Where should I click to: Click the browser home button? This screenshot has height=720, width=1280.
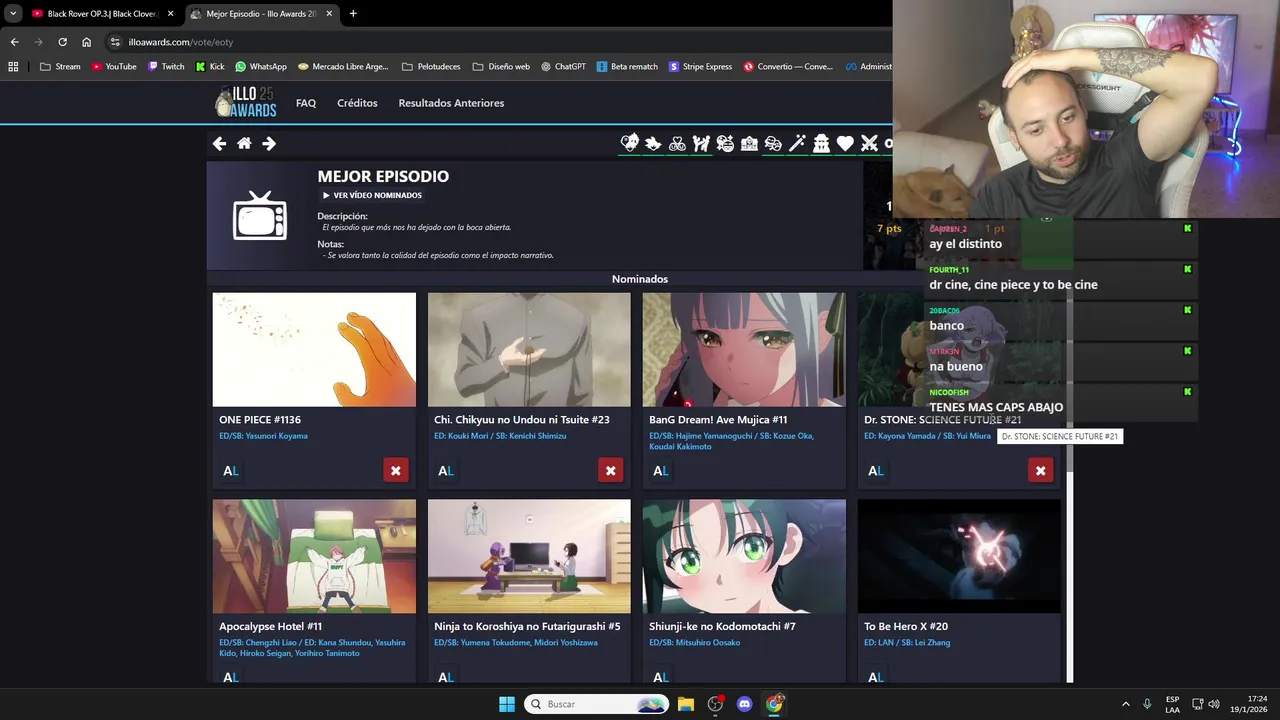(87, 42)
